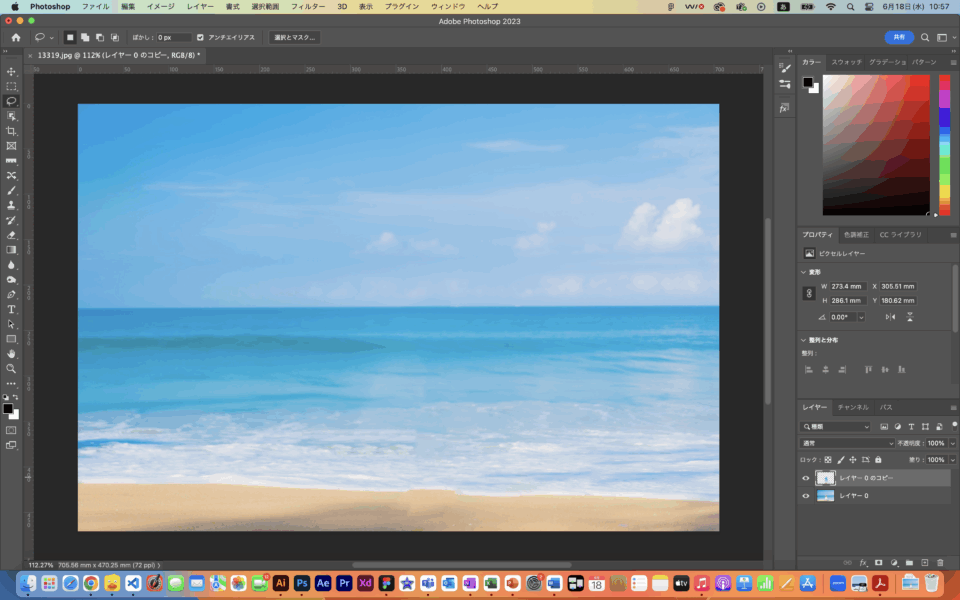The width and height of the screenshot is (960, 600).
Task: Select the Eraser tool
Action: [11, 235]
